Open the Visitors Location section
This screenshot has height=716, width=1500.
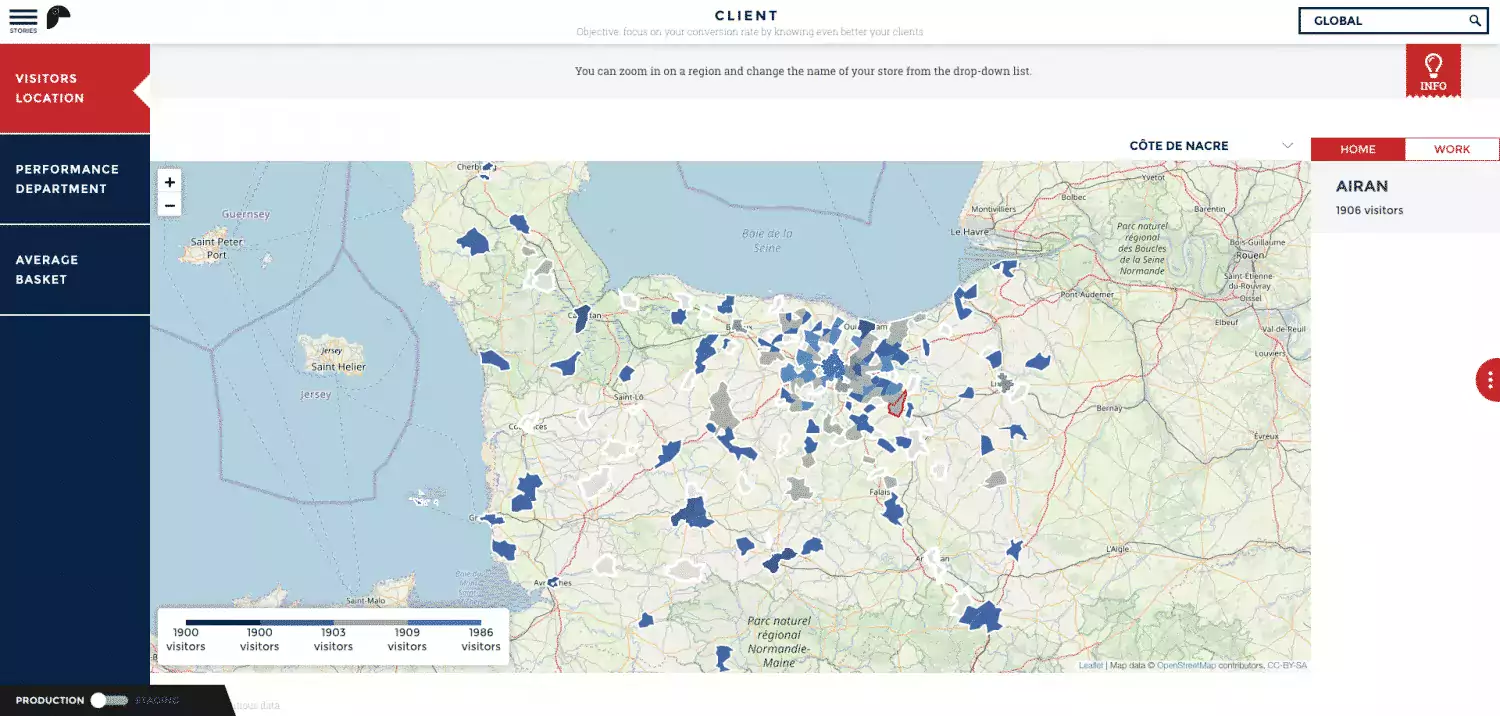(x=74, y=88)
